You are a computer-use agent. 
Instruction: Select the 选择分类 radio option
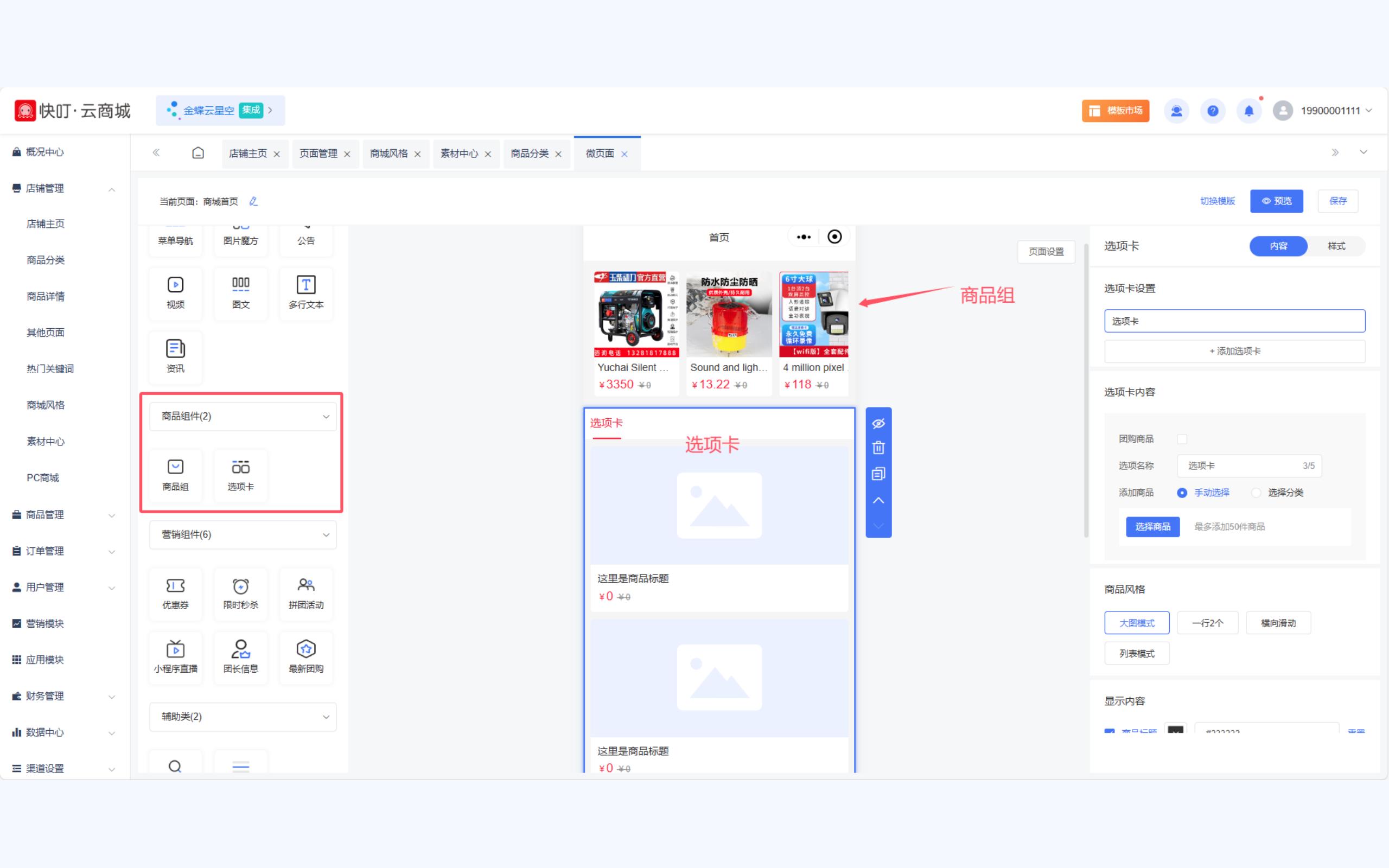[1256, 493]
